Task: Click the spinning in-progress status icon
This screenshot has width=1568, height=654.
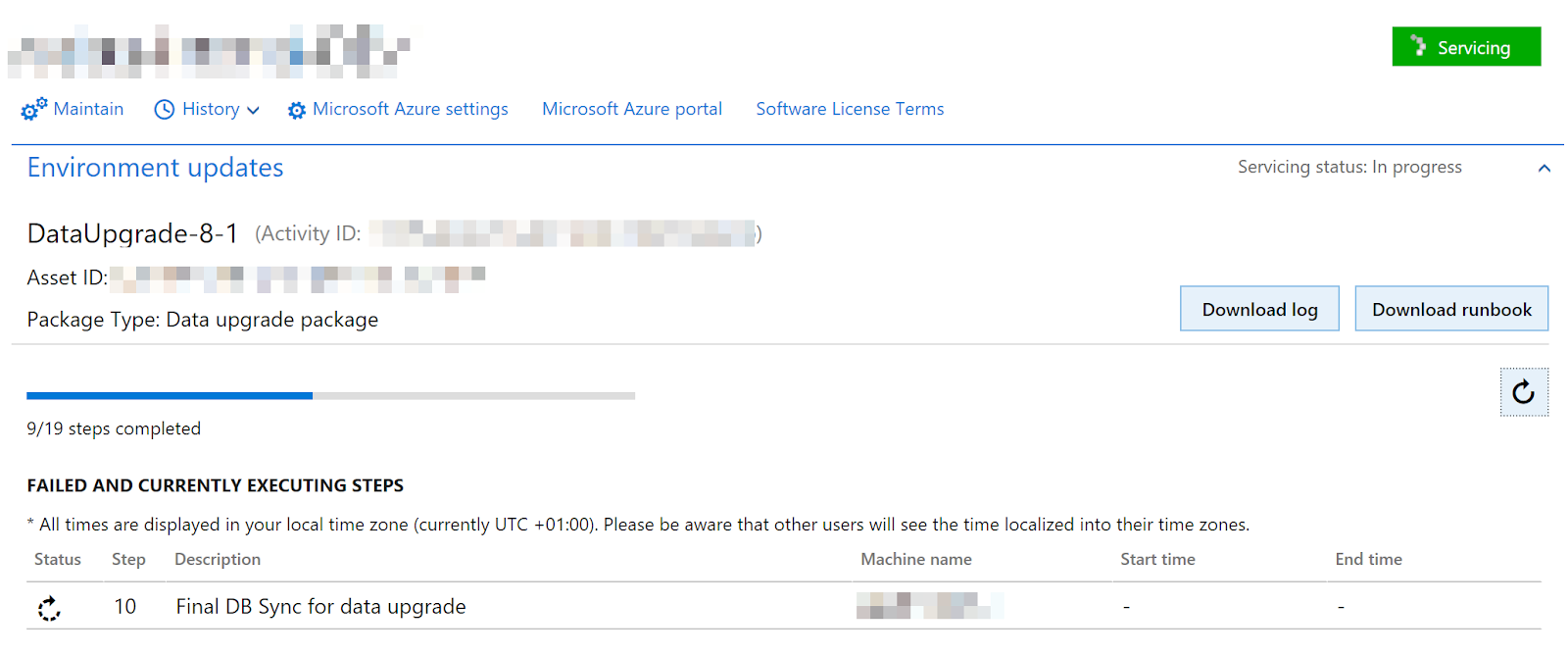Action: (49, 608)
